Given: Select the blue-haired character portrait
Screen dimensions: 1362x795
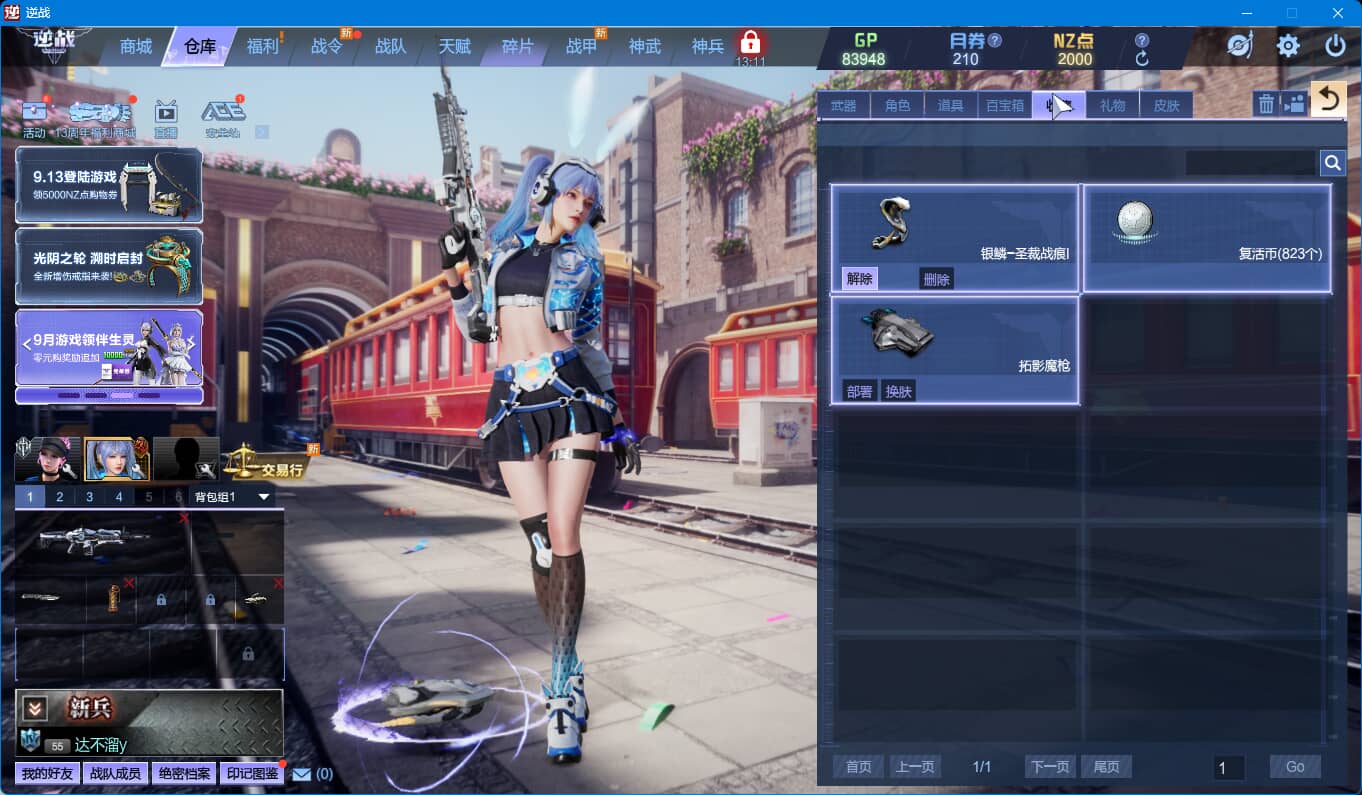Looking at the screenshot, I should pyautogui.click(x=116, y=459).
